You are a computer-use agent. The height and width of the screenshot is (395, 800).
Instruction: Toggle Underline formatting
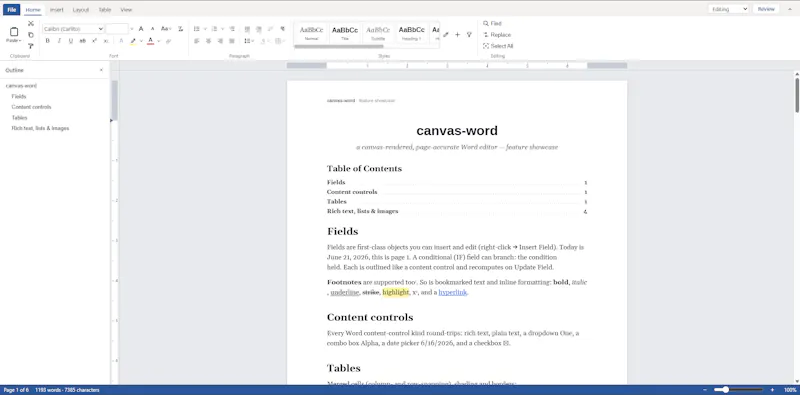pos(70,41)
